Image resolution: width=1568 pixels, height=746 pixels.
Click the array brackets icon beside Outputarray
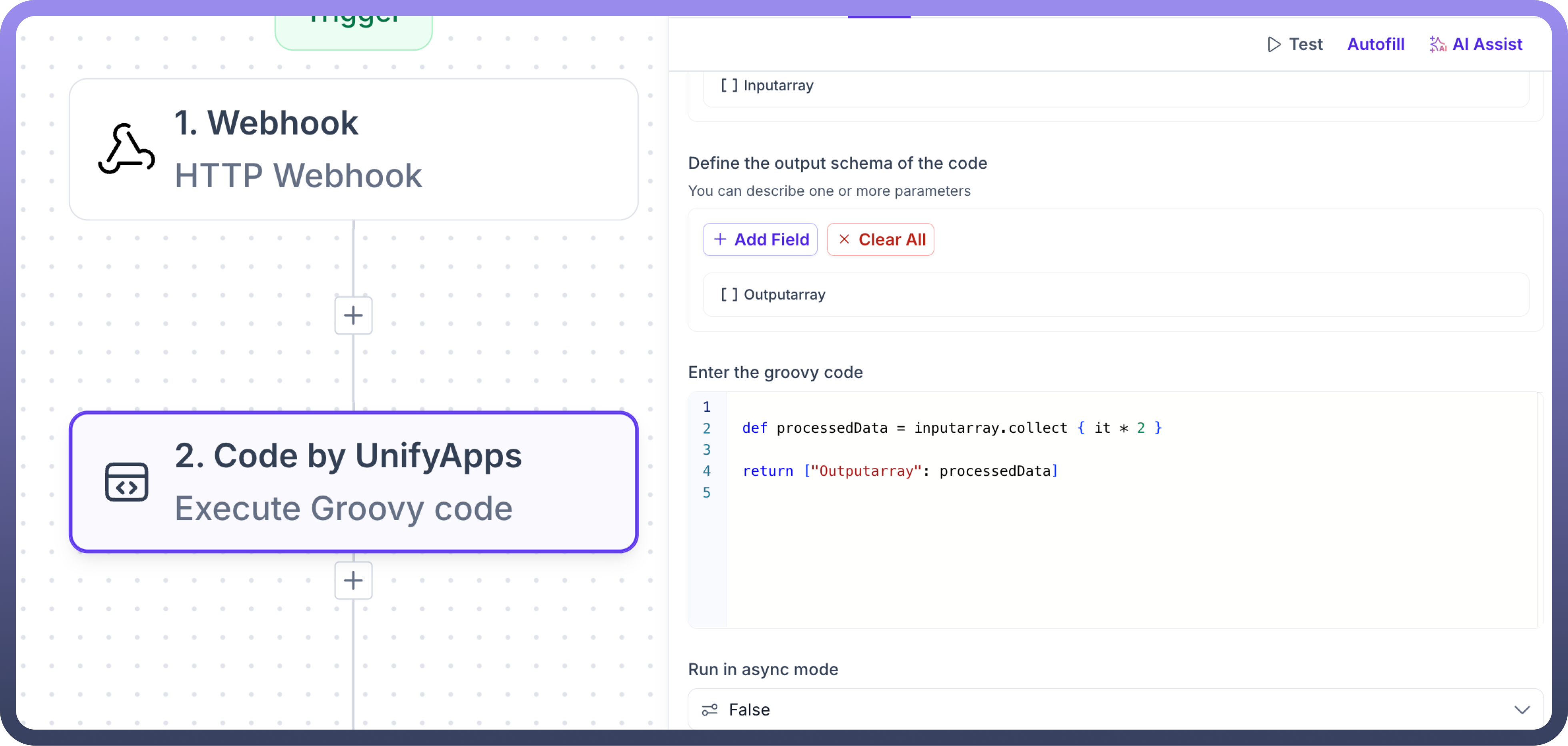coord(729,295)
